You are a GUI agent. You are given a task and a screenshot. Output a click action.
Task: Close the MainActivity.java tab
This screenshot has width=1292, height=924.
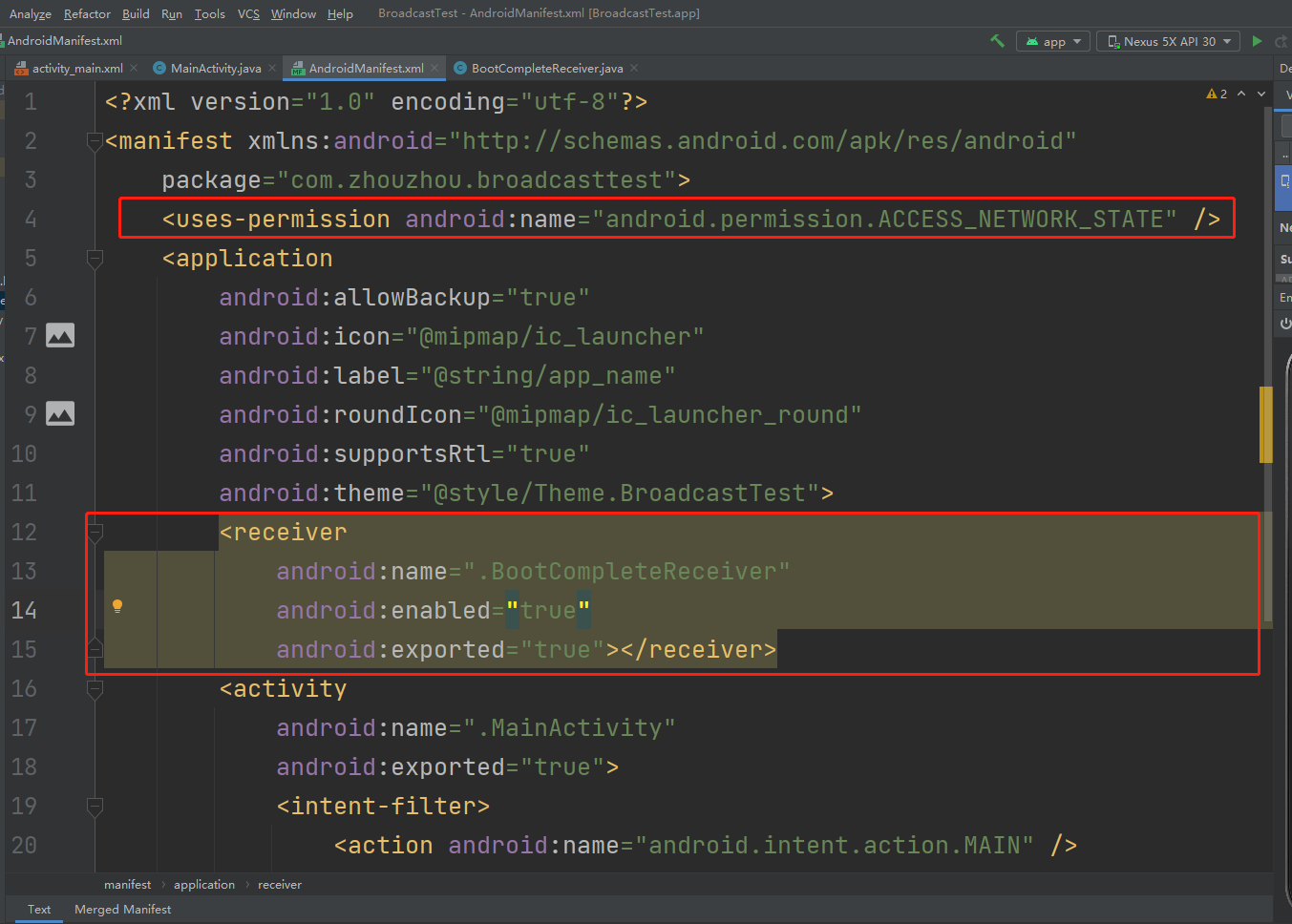click(x=272, y=68)
